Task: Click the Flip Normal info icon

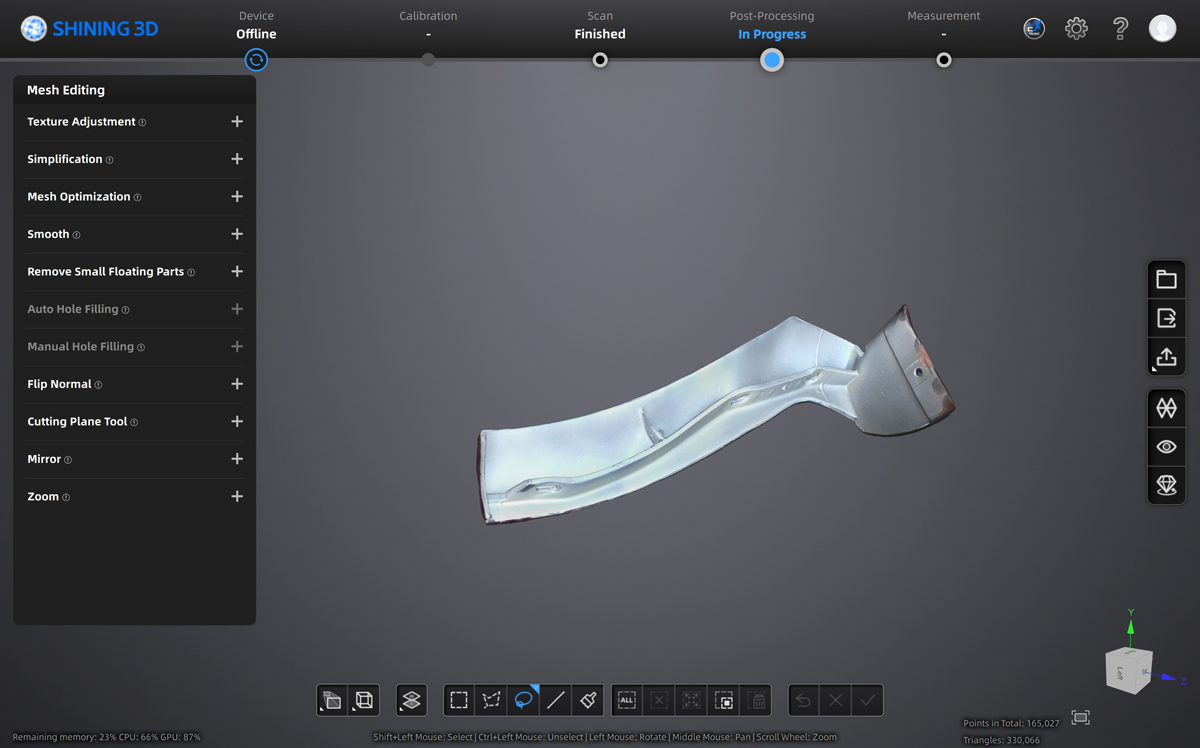Action: [x=98, y=385]
